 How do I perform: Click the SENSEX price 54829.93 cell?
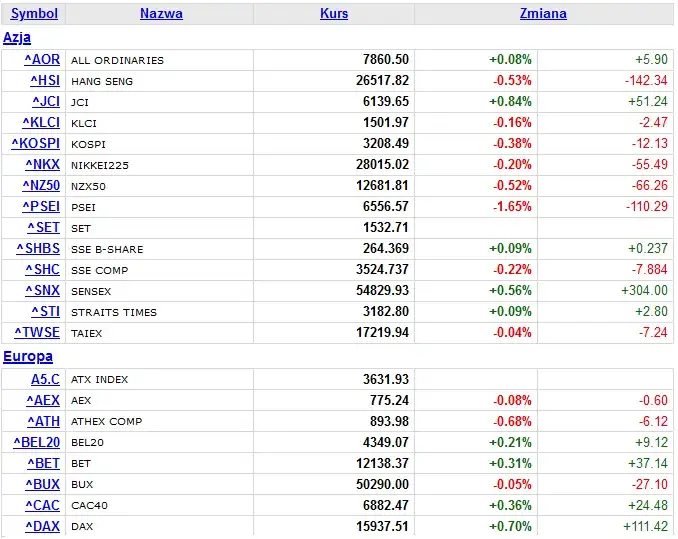tap(334, 290)
